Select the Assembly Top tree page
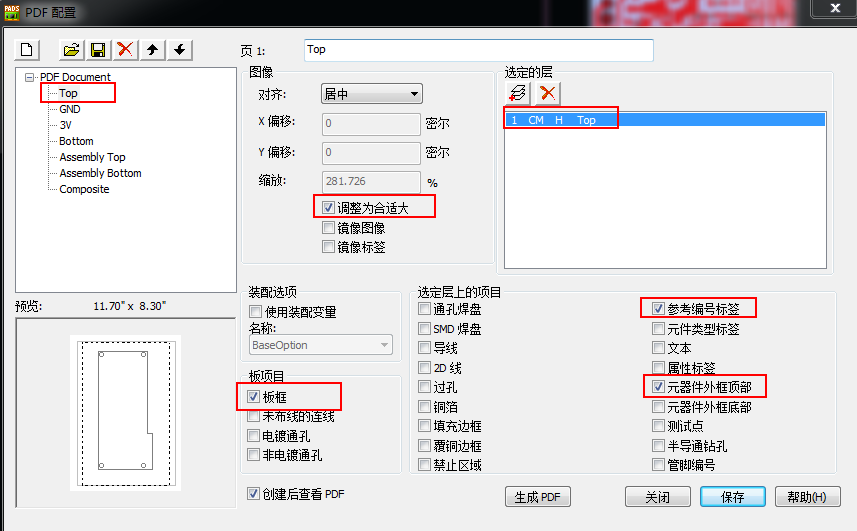The image size is (857, 531). [92, 157]
